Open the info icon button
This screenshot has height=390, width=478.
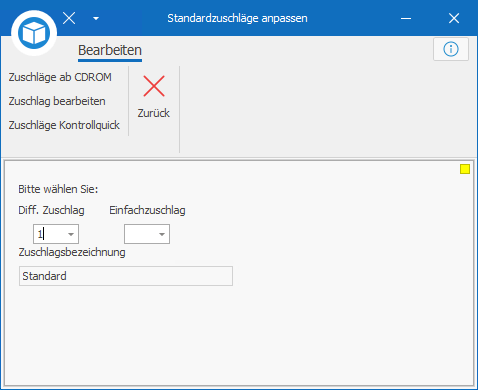451,49
